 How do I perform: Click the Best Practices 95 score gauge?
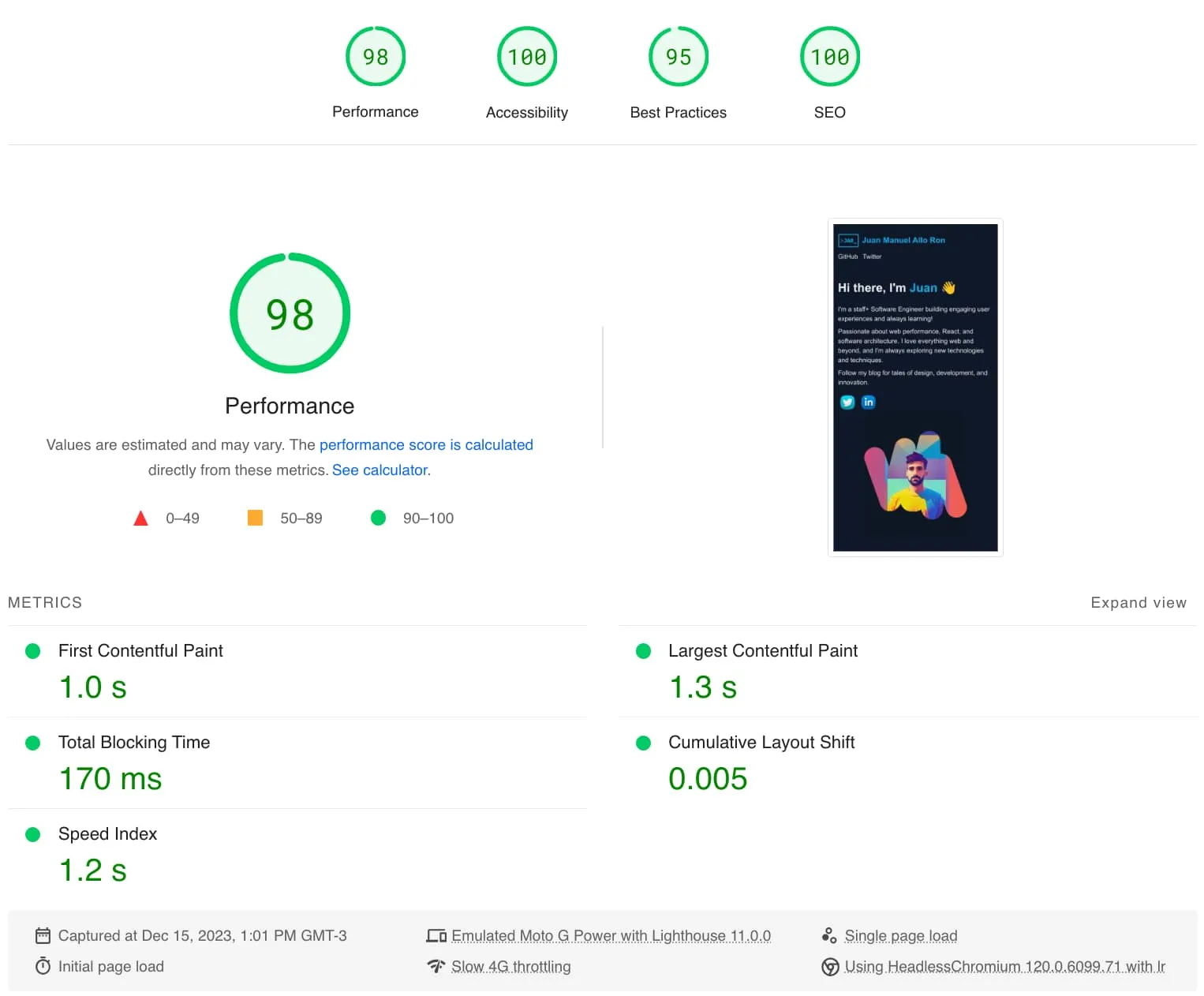coord(679,57)
